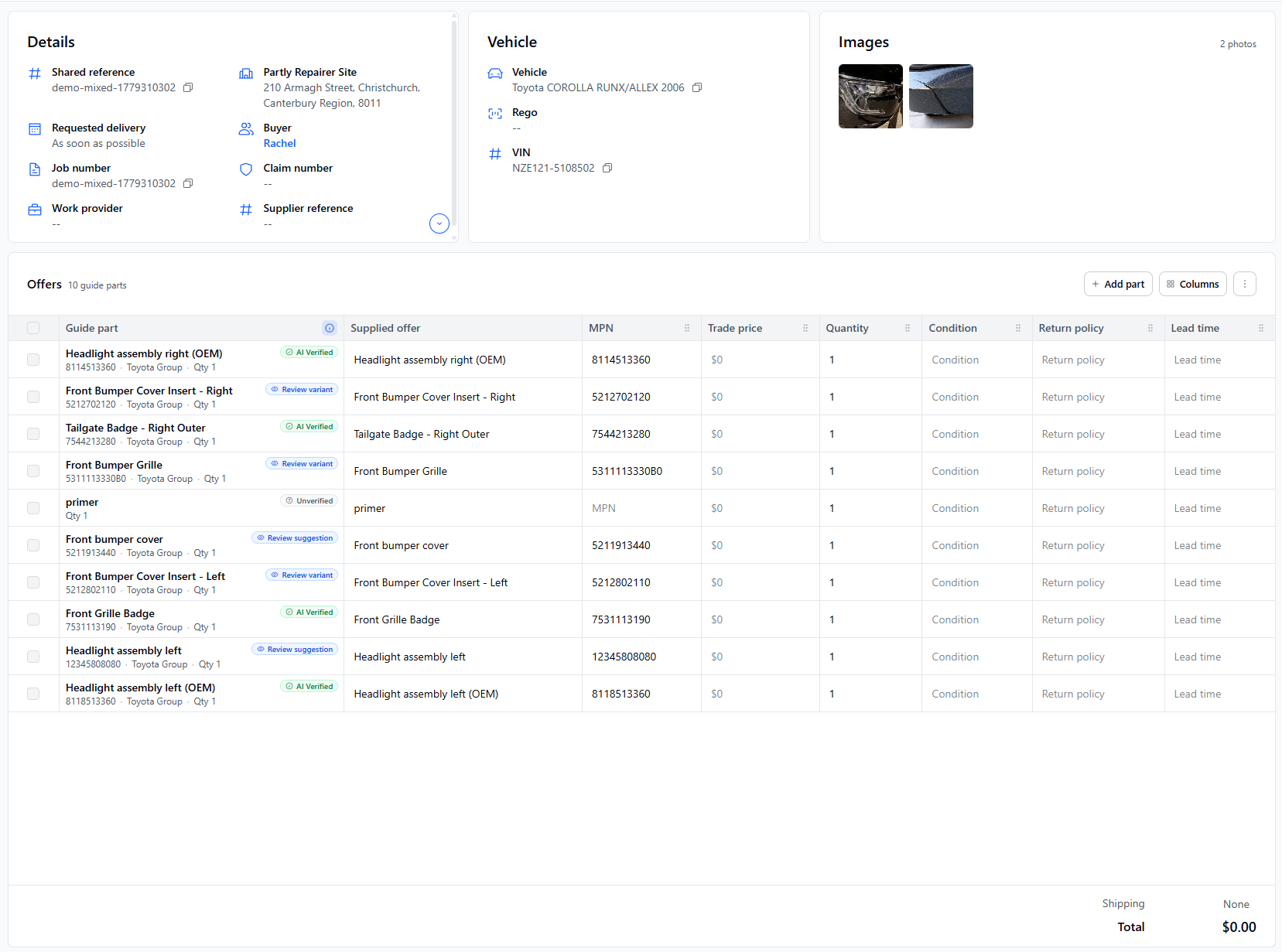The height and width of the screenshot is (952, 1288).
Task: Open the offers more-options menu
Action: 1245,284
